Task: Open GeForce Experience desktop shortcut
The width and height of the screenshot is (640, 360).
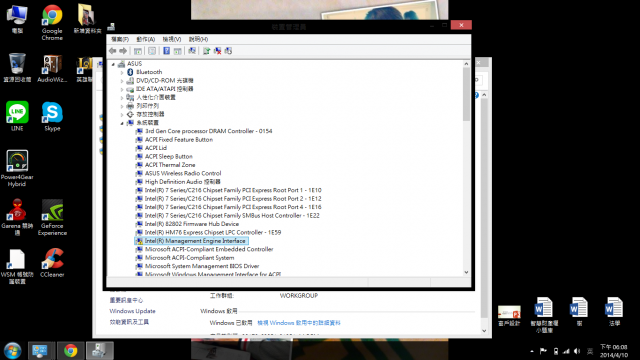Action: tap(52, 217)
